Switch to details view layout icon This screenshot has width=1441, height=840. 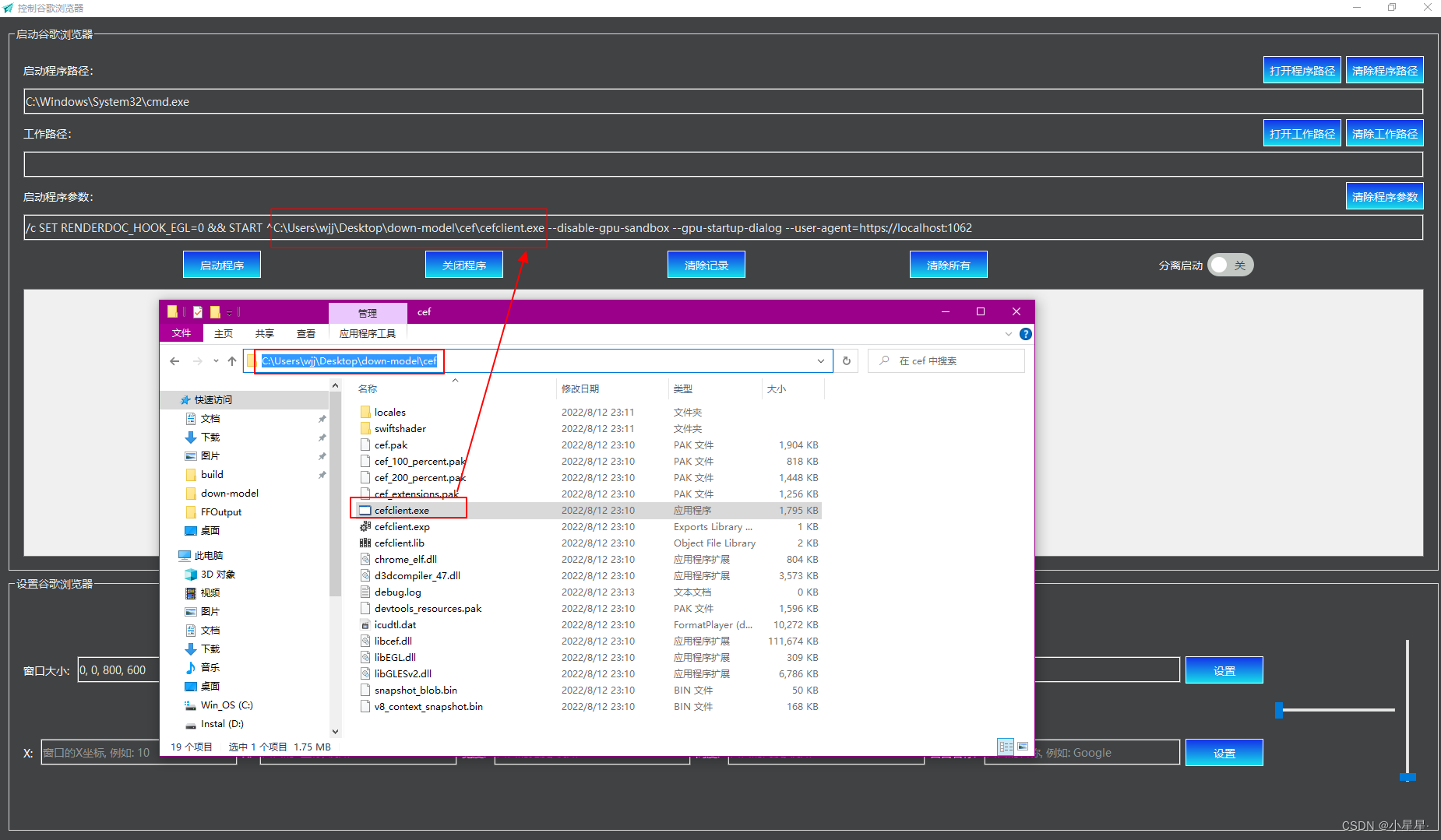[x=1006, y=746]
